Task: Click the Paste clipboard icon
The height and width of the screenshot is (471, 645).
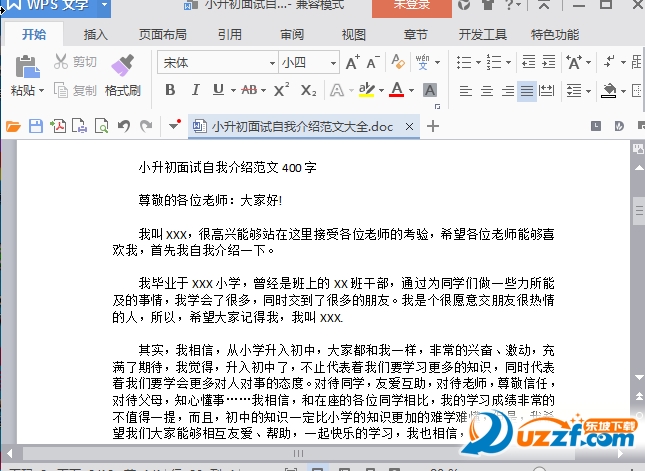Action: (27, 66)
